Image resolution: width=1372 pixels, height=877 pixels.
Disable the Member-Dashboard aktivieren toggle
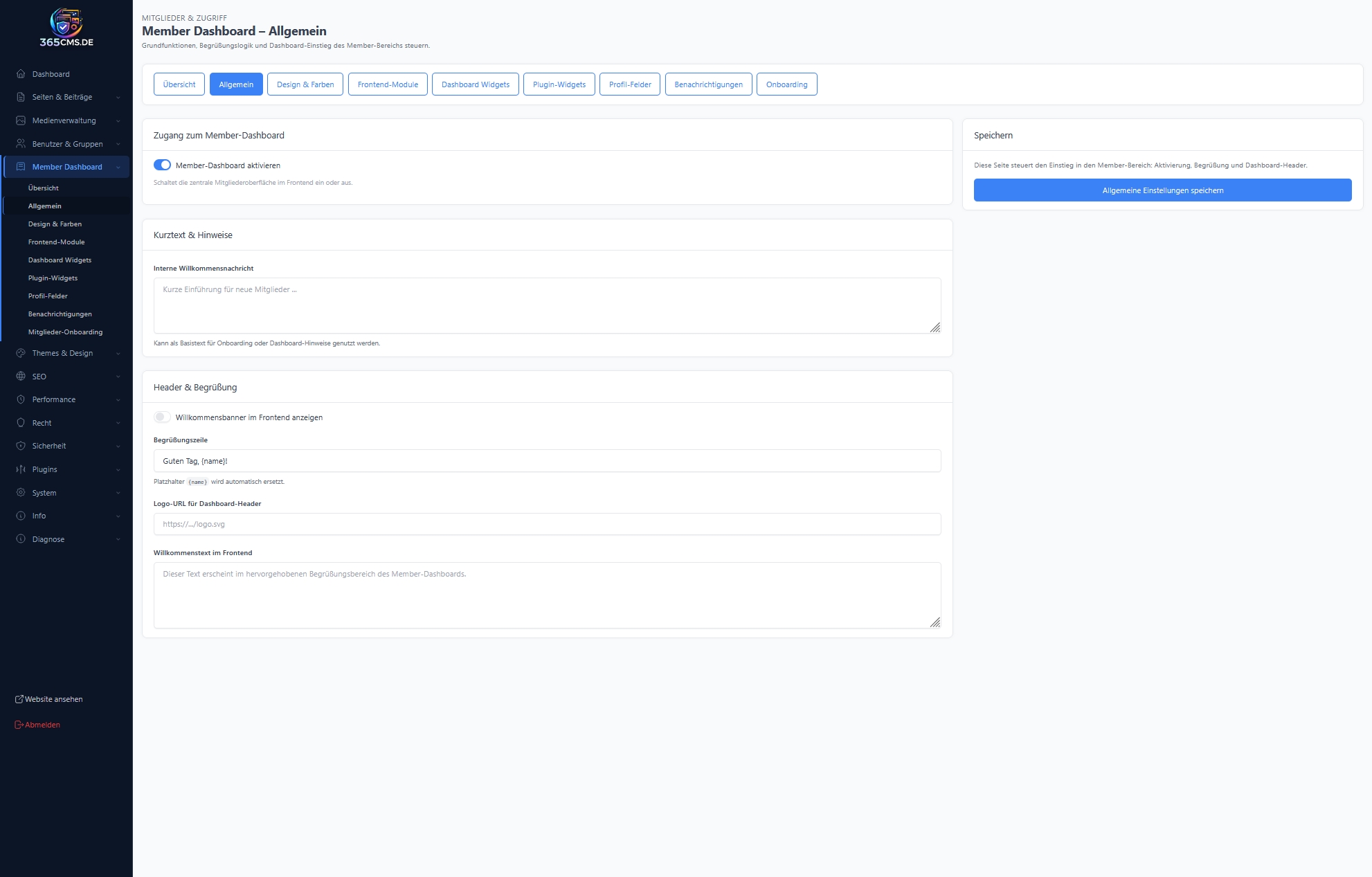[162, 165]
